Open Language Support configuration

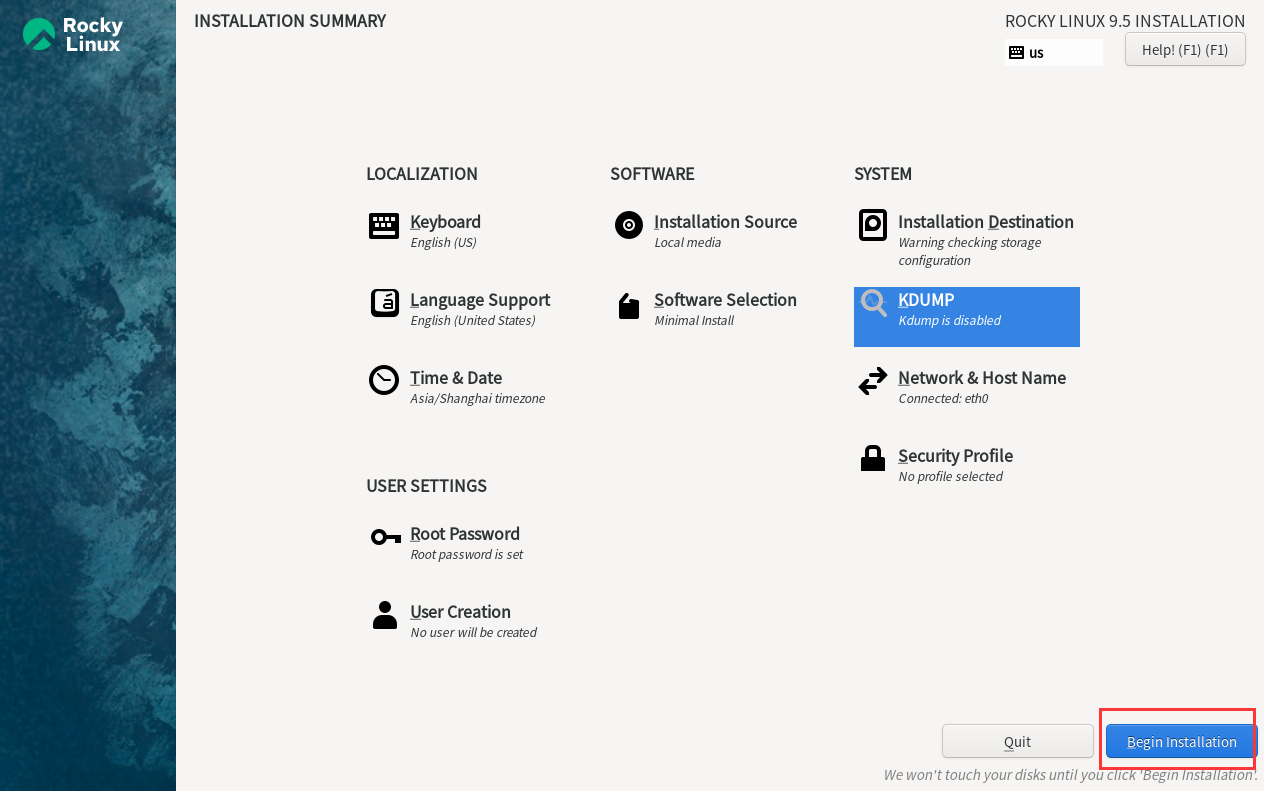(480, 300)
